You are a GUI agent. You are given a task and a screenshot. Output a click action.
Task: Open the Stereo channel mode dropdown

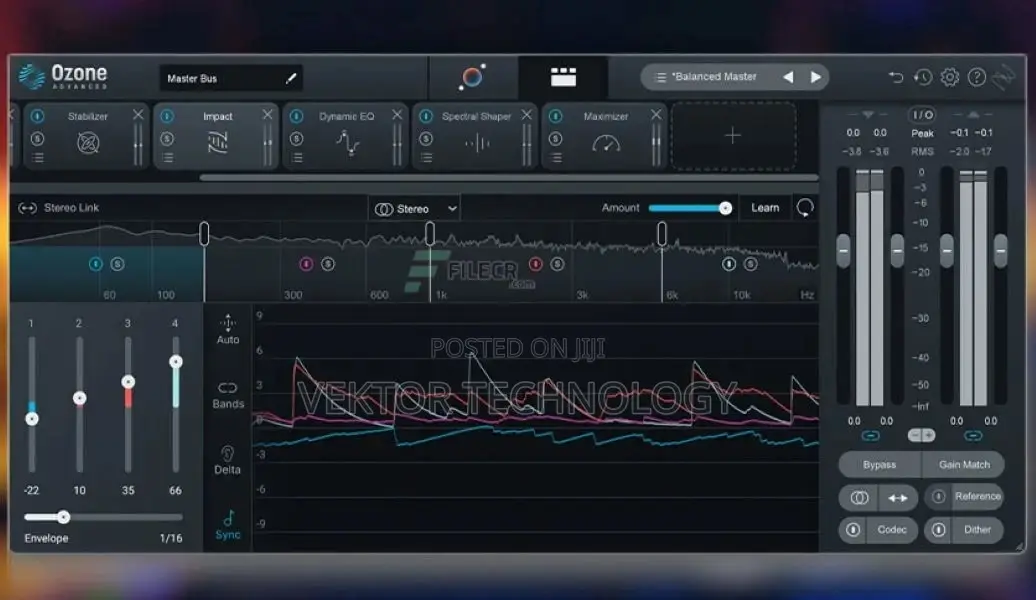[x=414, y=209]
